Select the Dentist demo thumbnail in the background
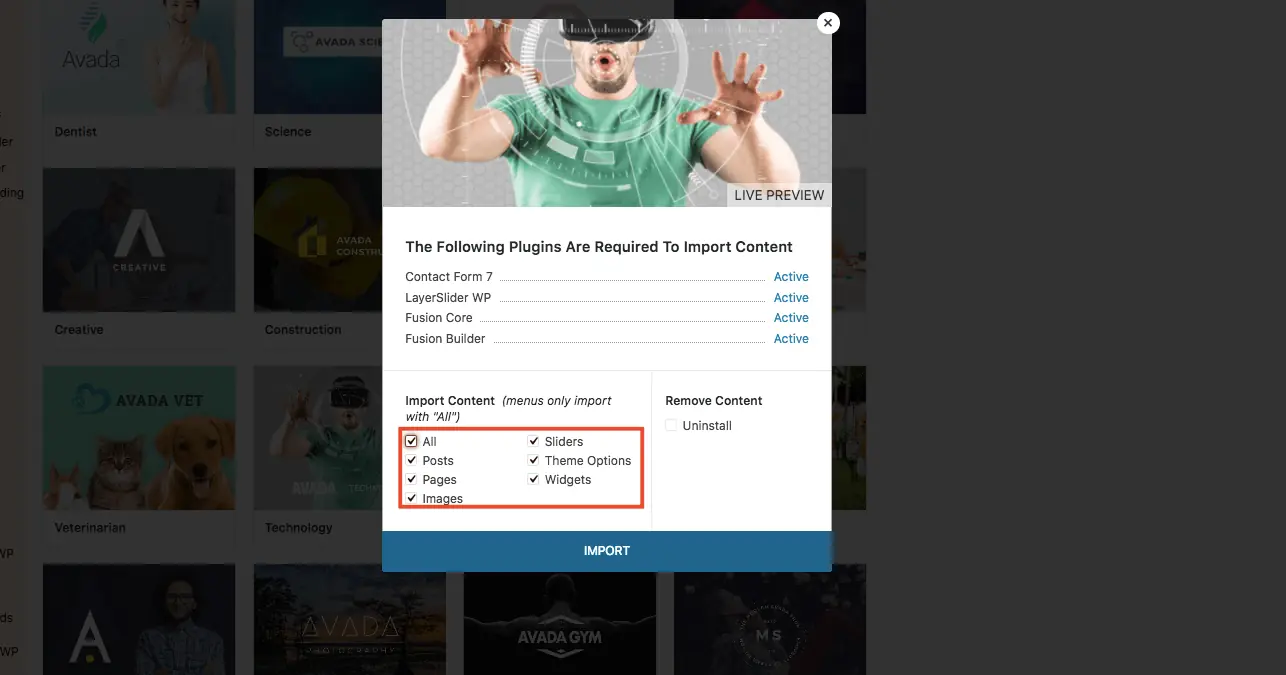Image resolution: width=1286 pixels, height=675 pixels. (139, 57)
